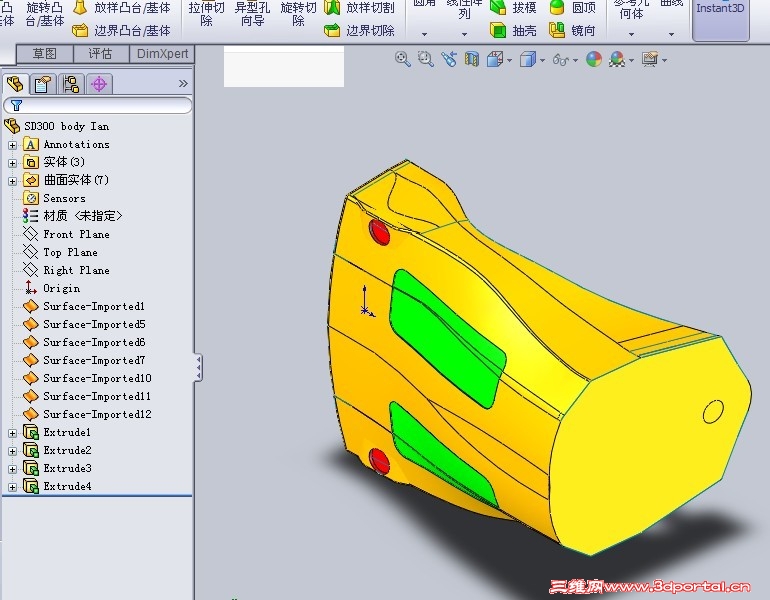This screenshot has height=600, width=770.
Task: Click the upper red circular face
Action: coord(379,232)
